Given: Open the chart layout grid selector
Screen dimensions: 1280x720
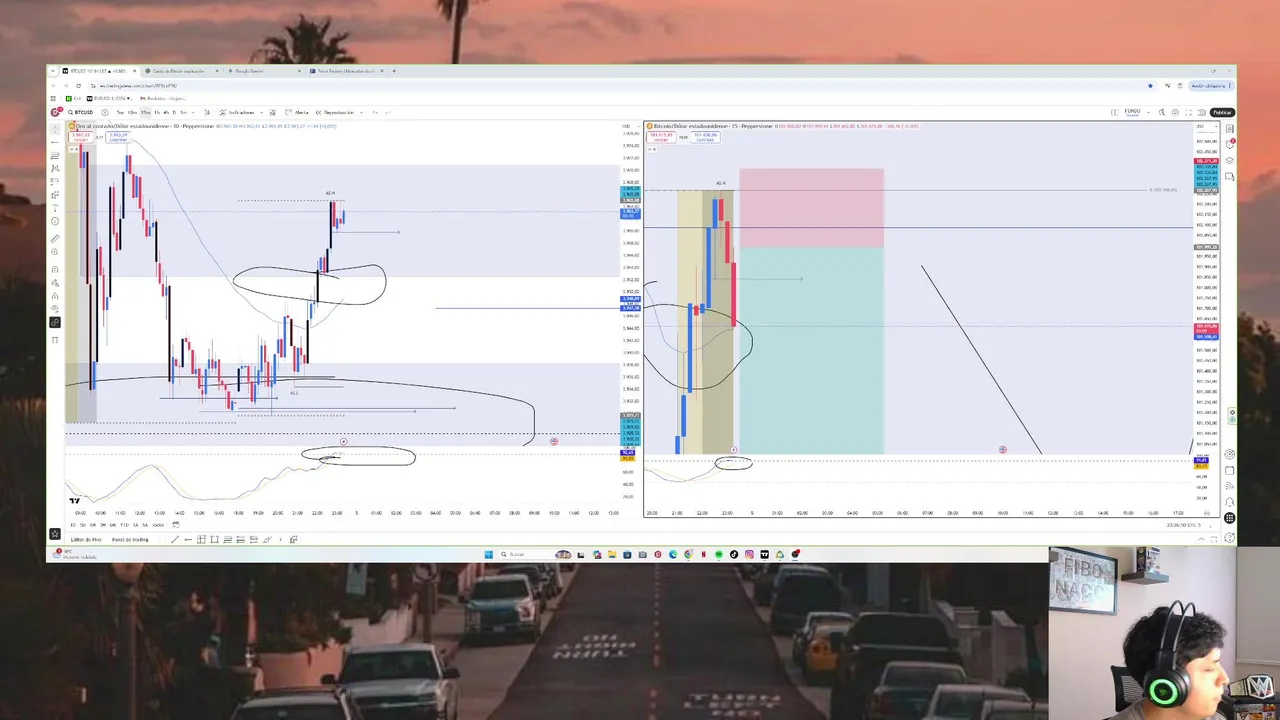Looking at the screenshot, I should pos(1114,112).
